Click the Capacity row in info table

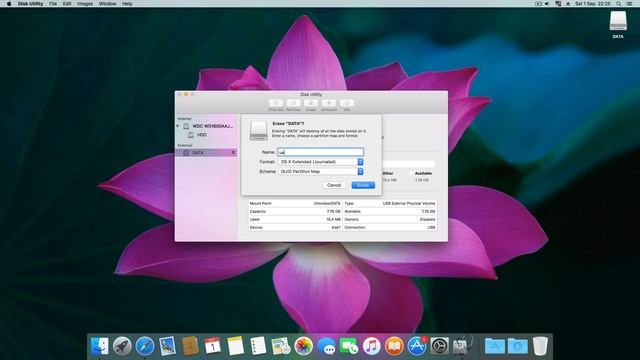click(x=295, y=211)
